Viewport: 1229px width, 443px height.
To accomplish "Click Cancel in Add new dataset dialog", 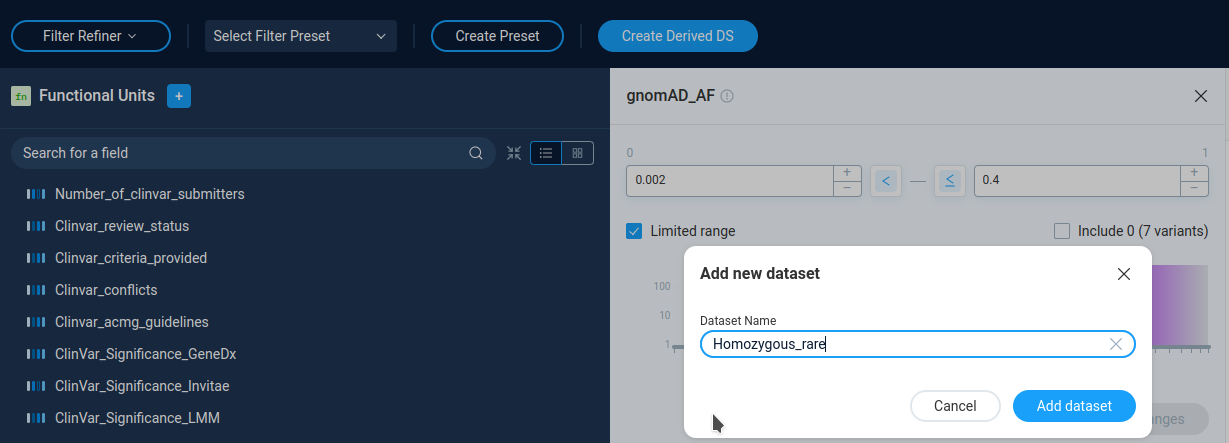I will coord(955,406).
